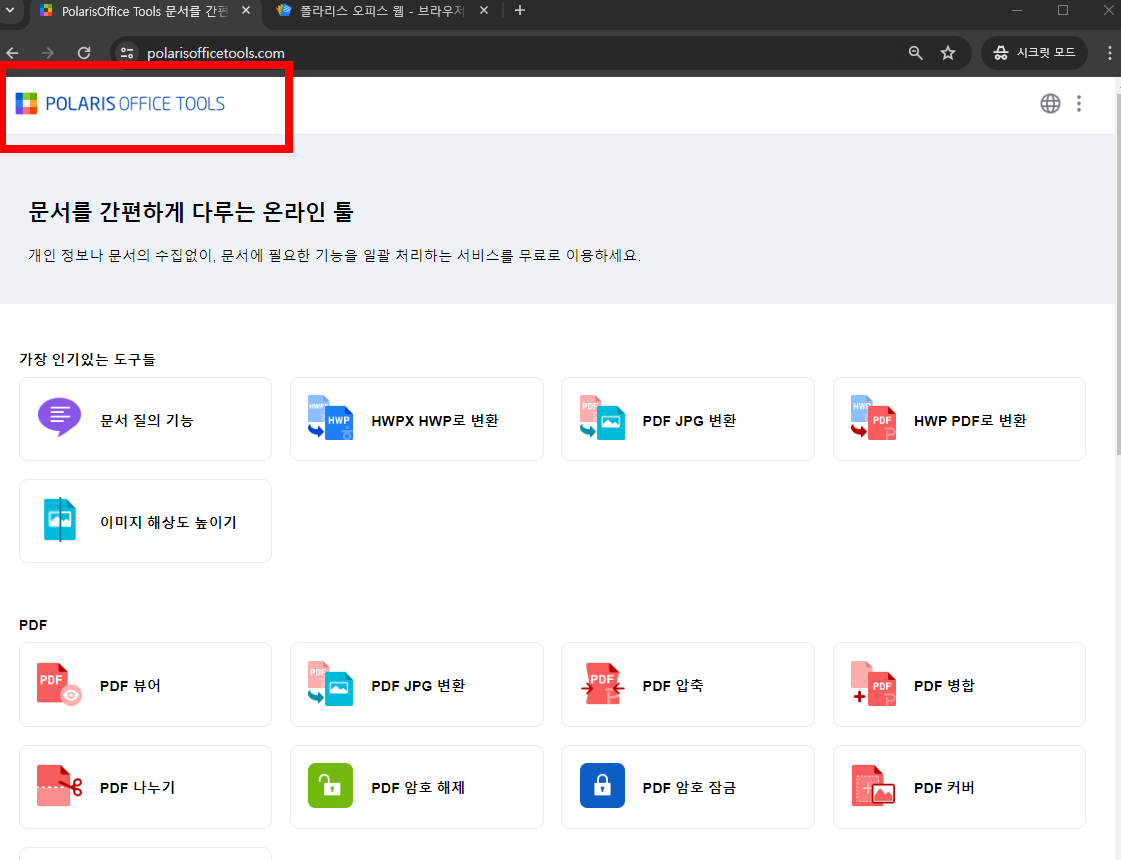
Task: Bookmark the page with the star
Action: click(947, 52)
